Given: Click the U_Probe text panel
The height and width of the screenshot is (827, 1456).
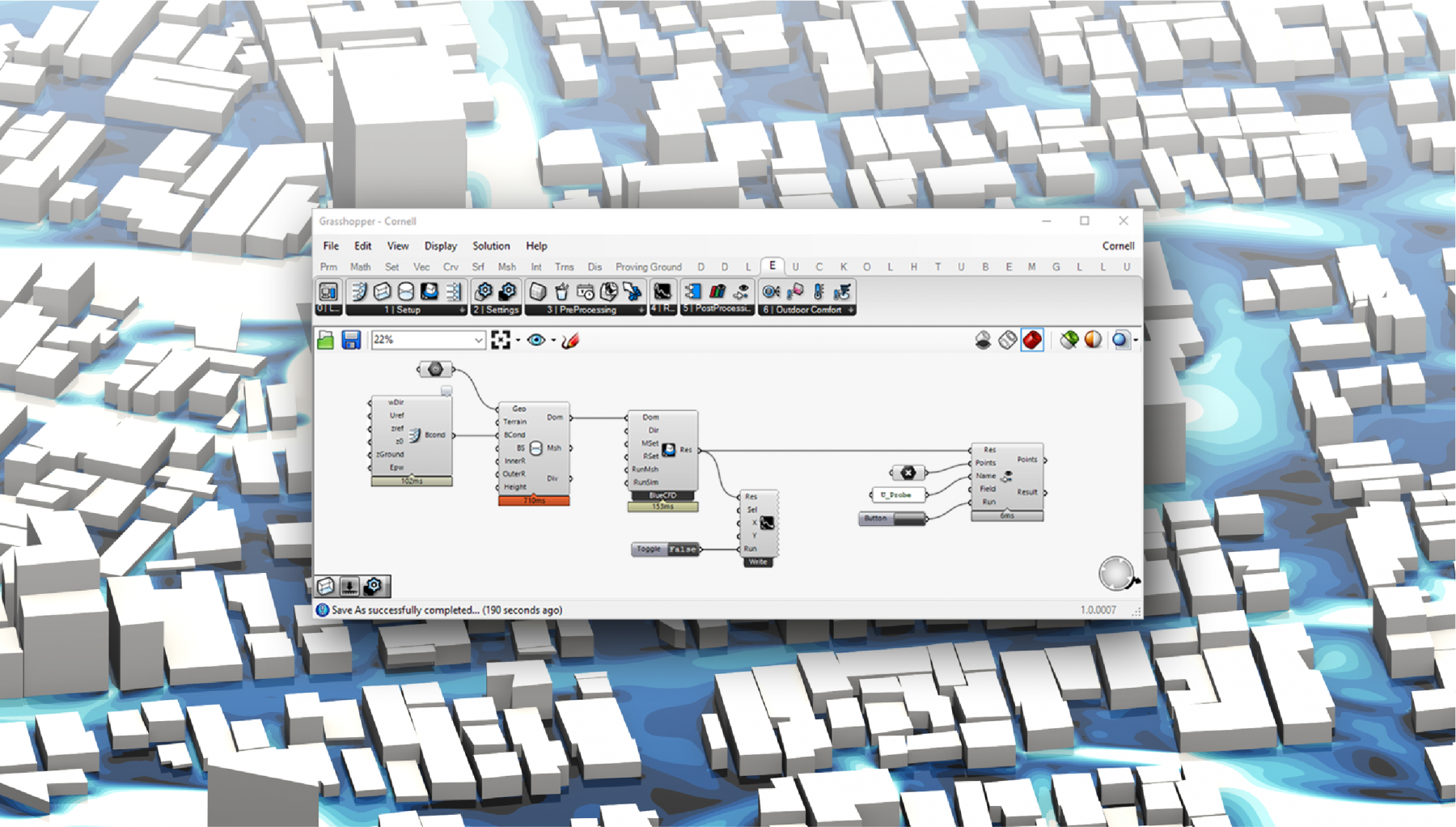Looking at the screenshot, I should (896, 494).
